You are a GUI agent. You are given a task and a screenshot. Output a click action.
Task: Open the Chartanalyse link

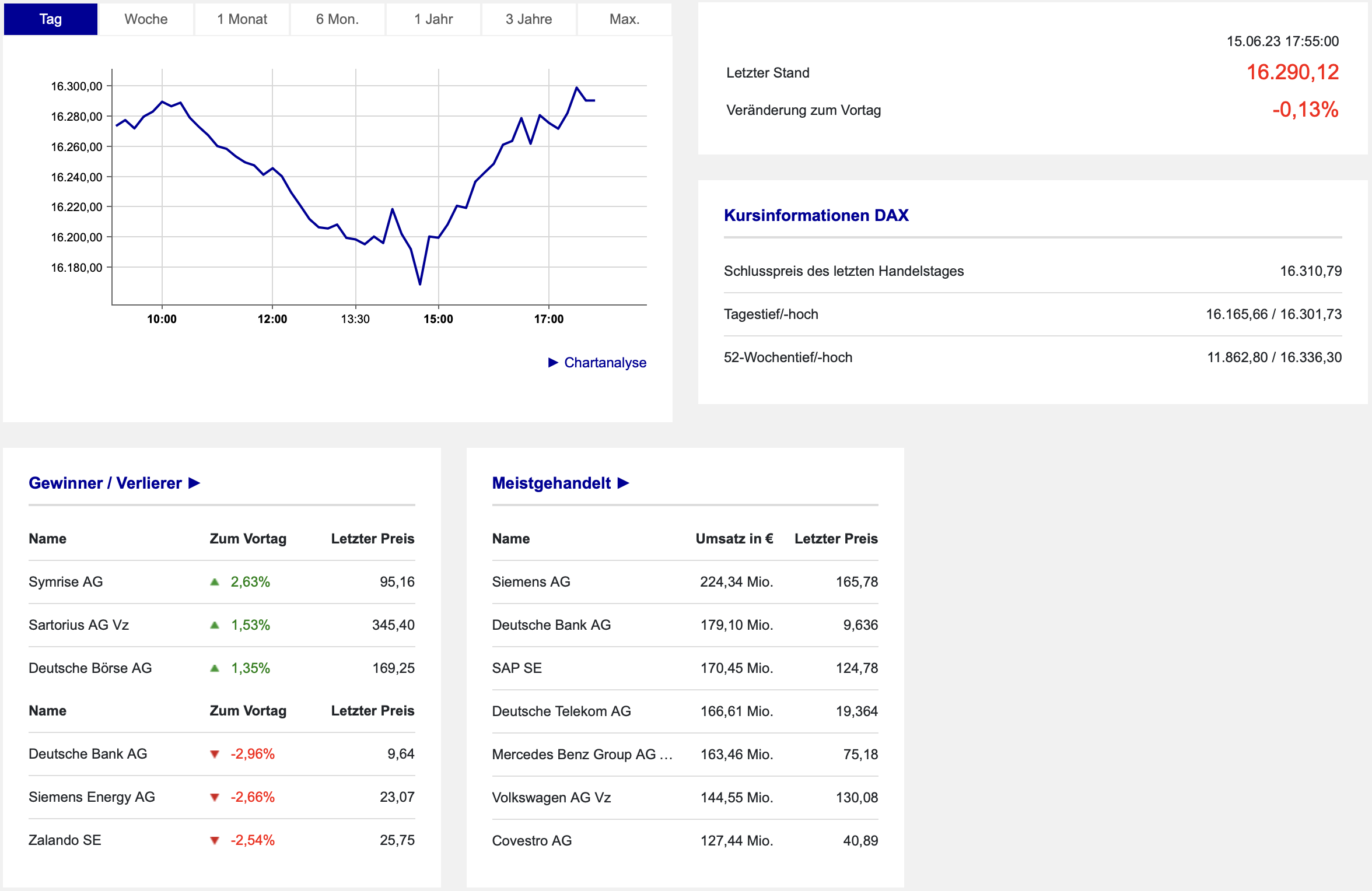(605, 363)
